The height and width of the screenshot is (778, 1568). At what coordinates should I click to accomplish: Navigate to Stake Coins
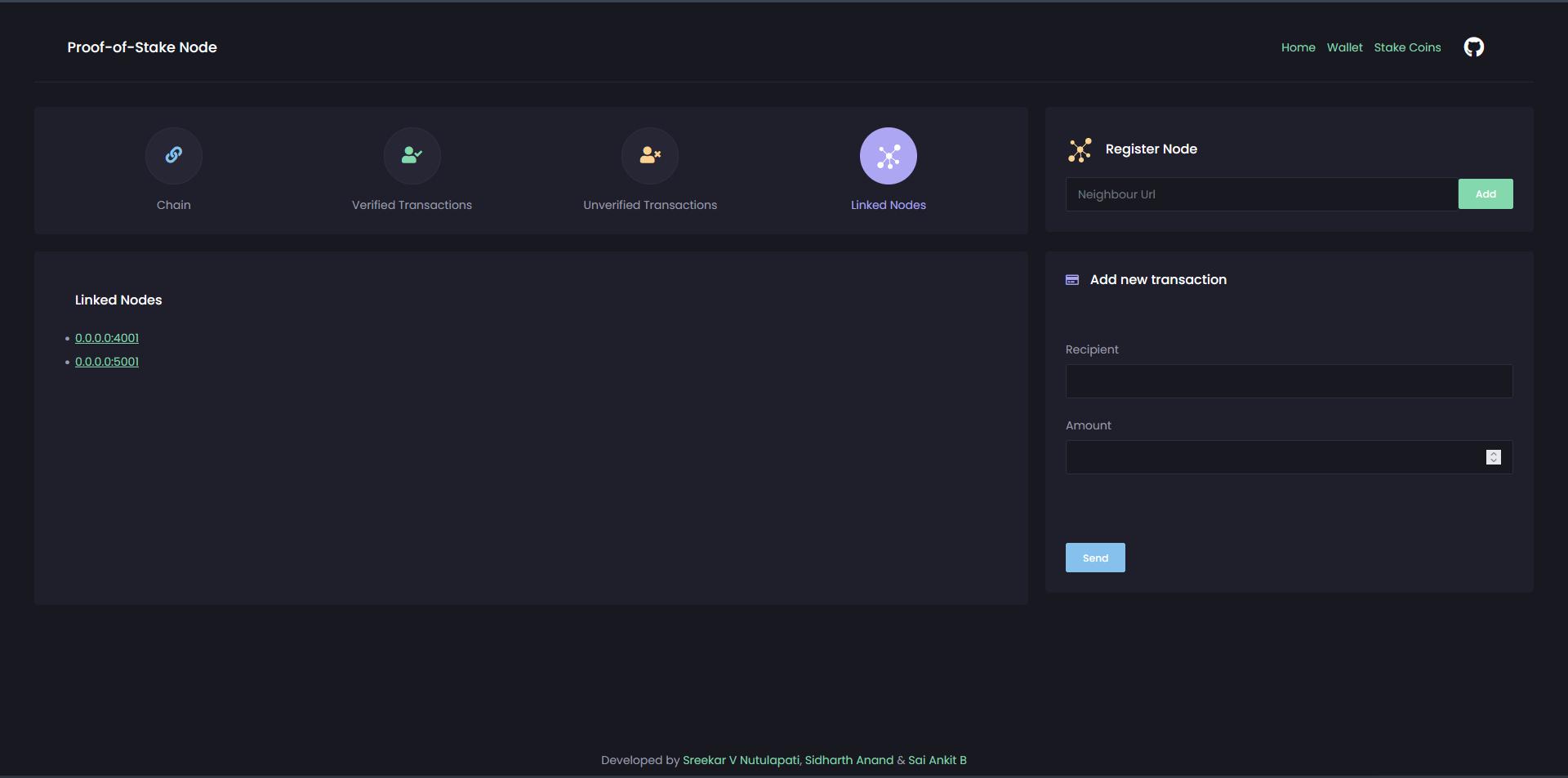click(1407, 47)
